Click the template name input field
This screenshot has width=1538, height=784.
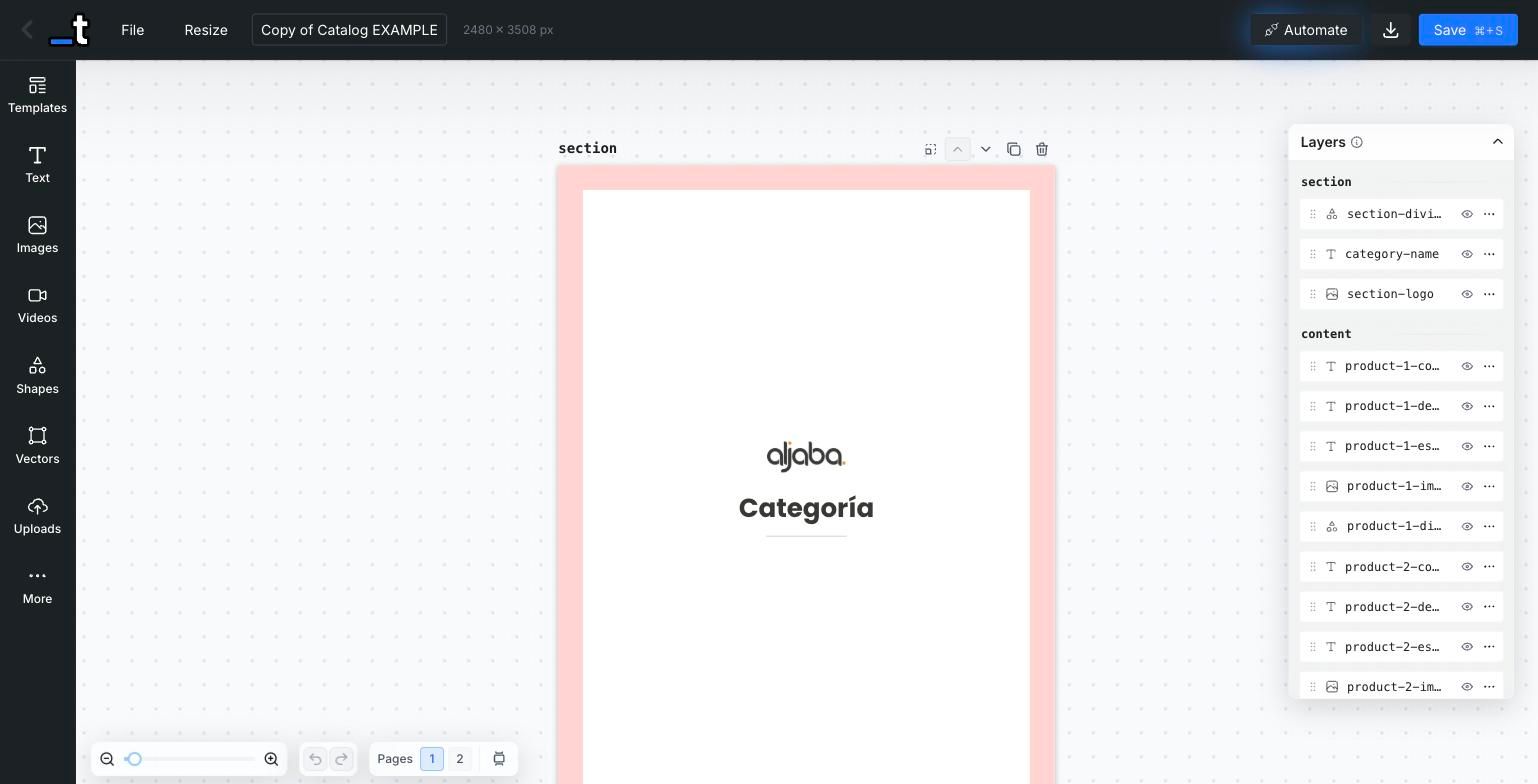[349, 30]
